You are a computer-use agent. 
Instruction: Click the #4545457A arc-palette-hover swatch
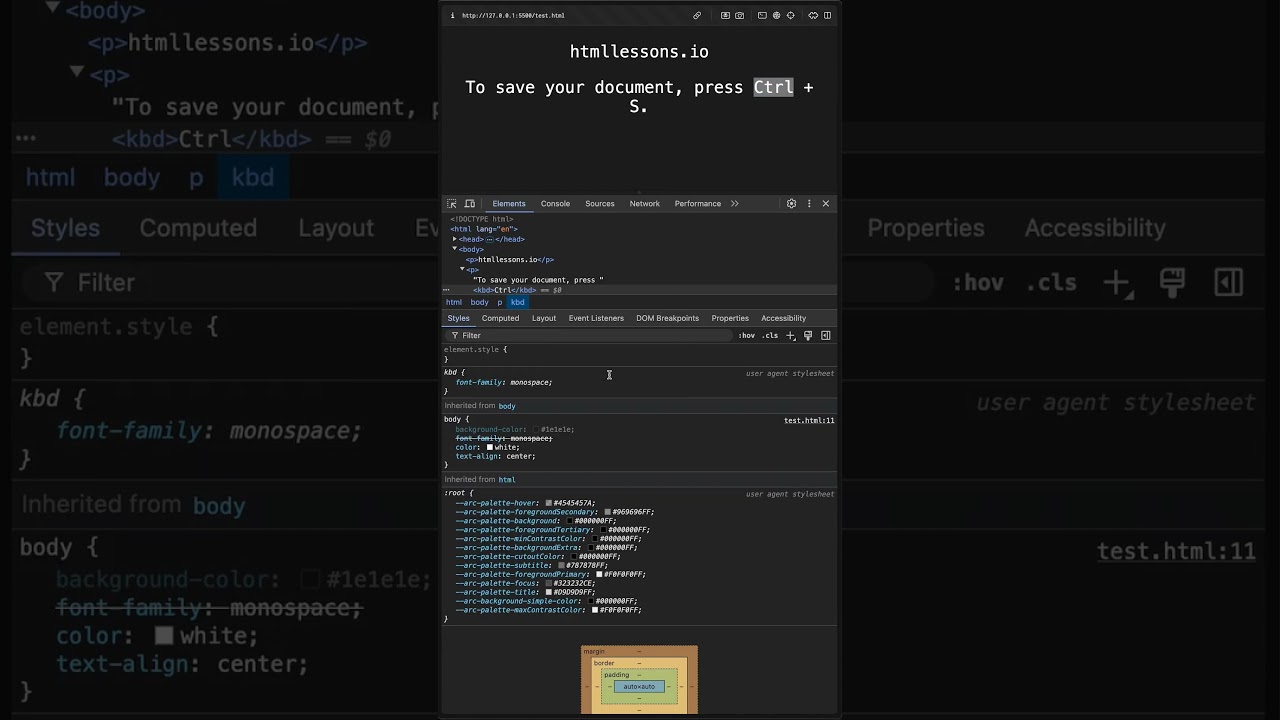[548, 503]
